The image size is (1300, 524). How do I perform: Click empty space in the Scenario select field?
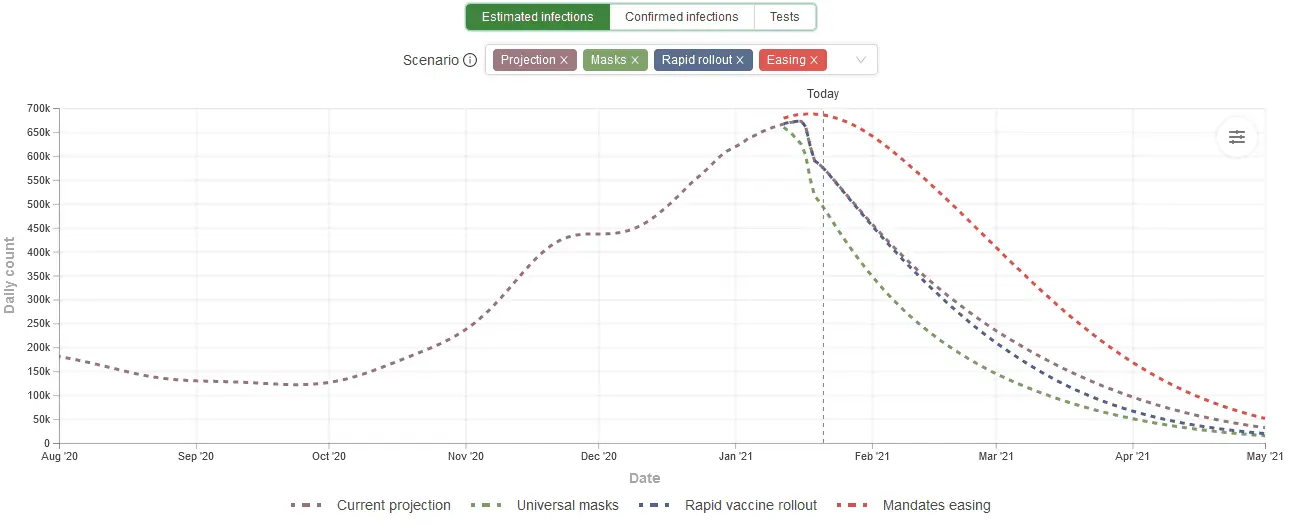pos(838,60)
